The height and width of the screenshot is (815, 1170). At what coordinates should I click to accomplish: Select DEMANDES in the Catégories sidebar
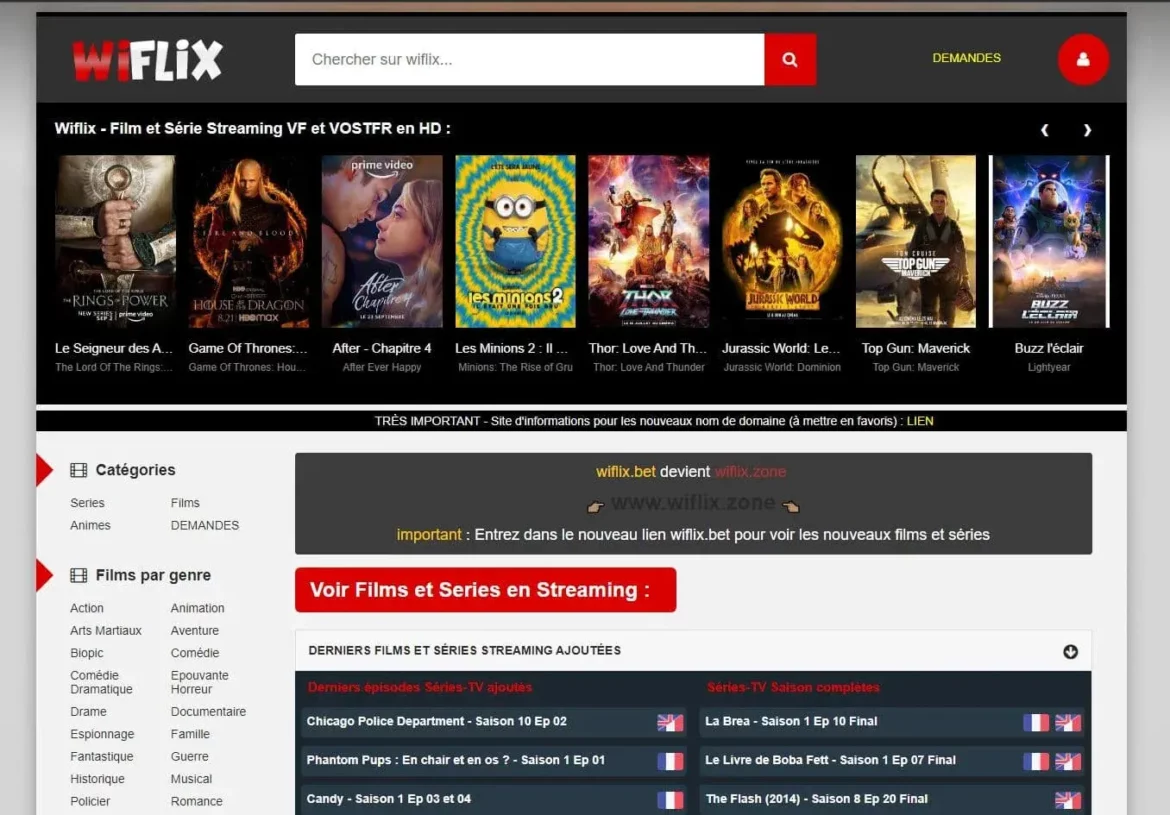click(204, 525)
